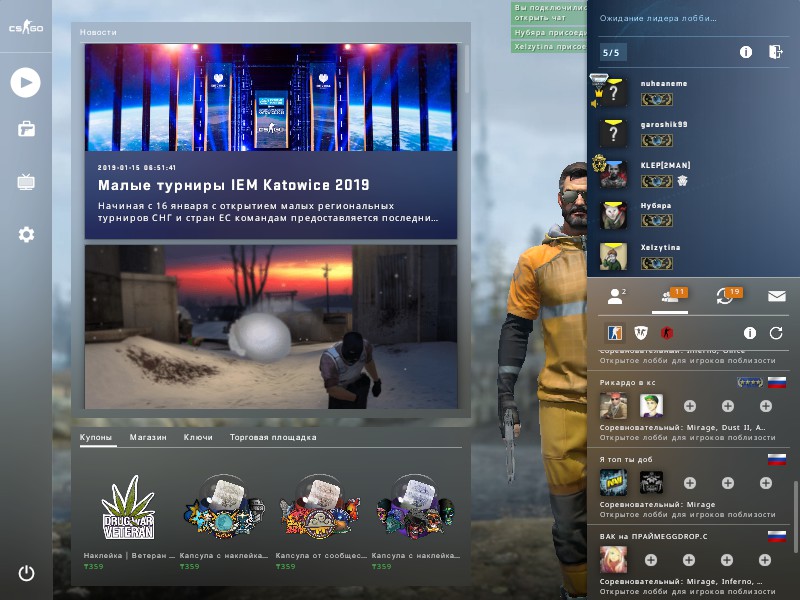Click the 5/5 lobby player count
This screenshot has height=600, width=800.
(611, 53)
